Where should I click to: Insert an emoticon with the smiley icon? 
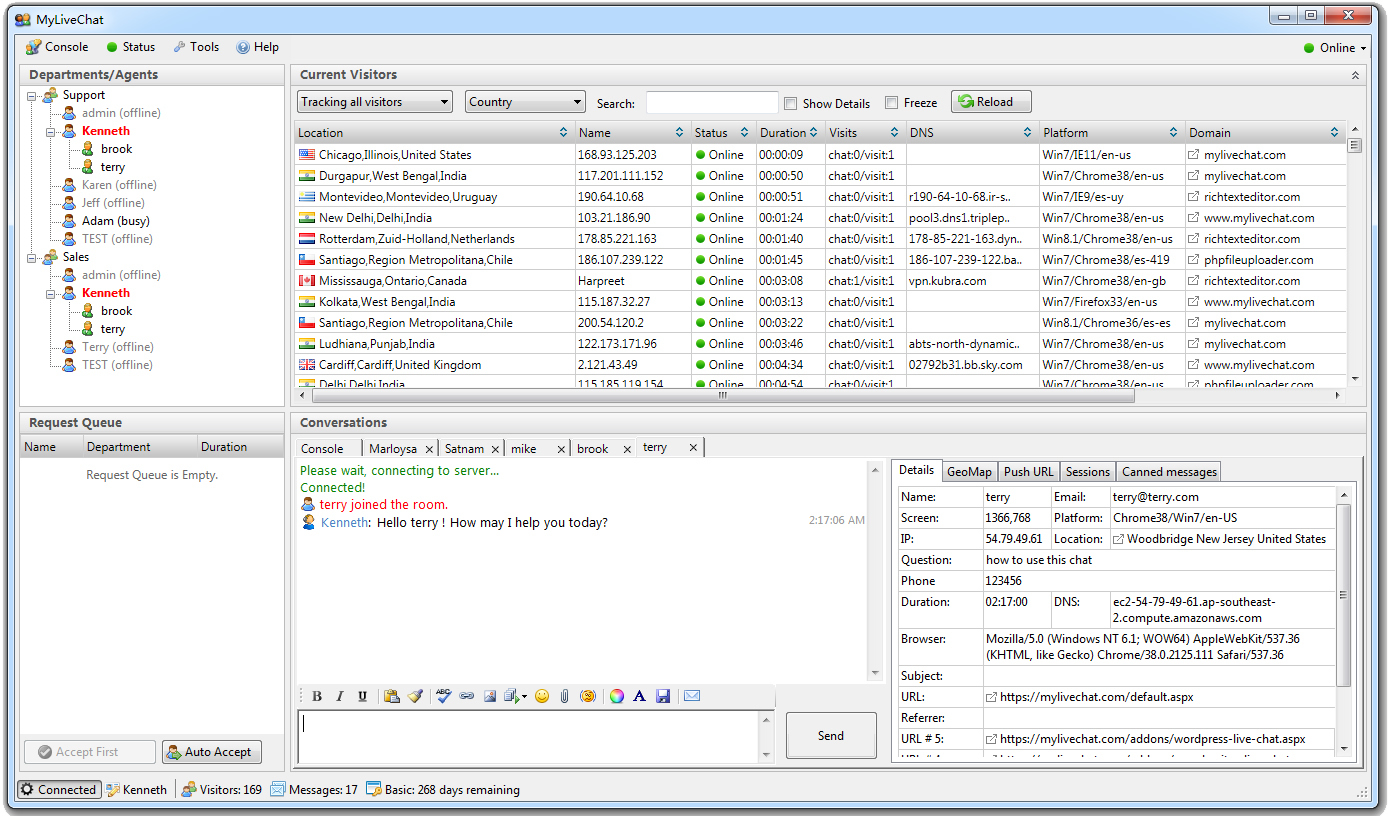pos(542,697)
